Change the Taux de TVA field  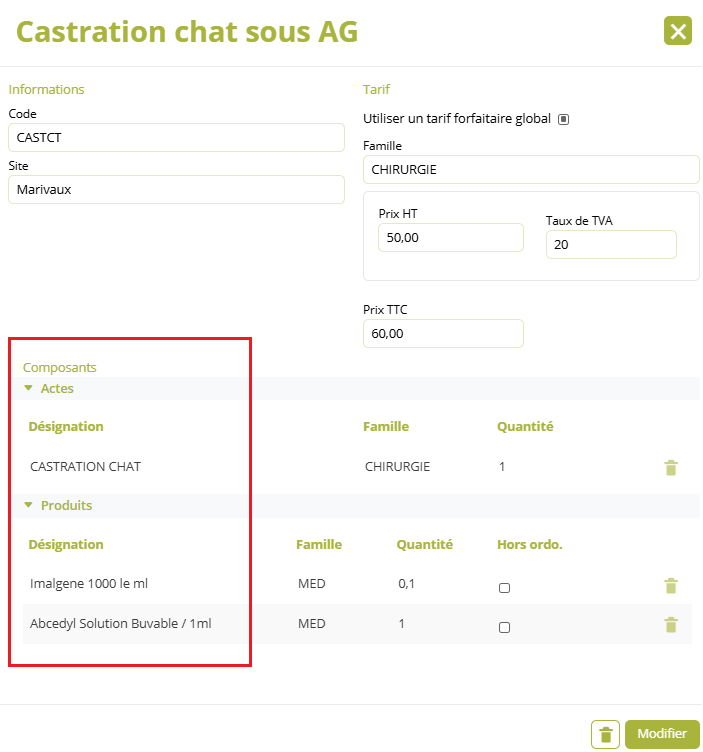point(611,245)
